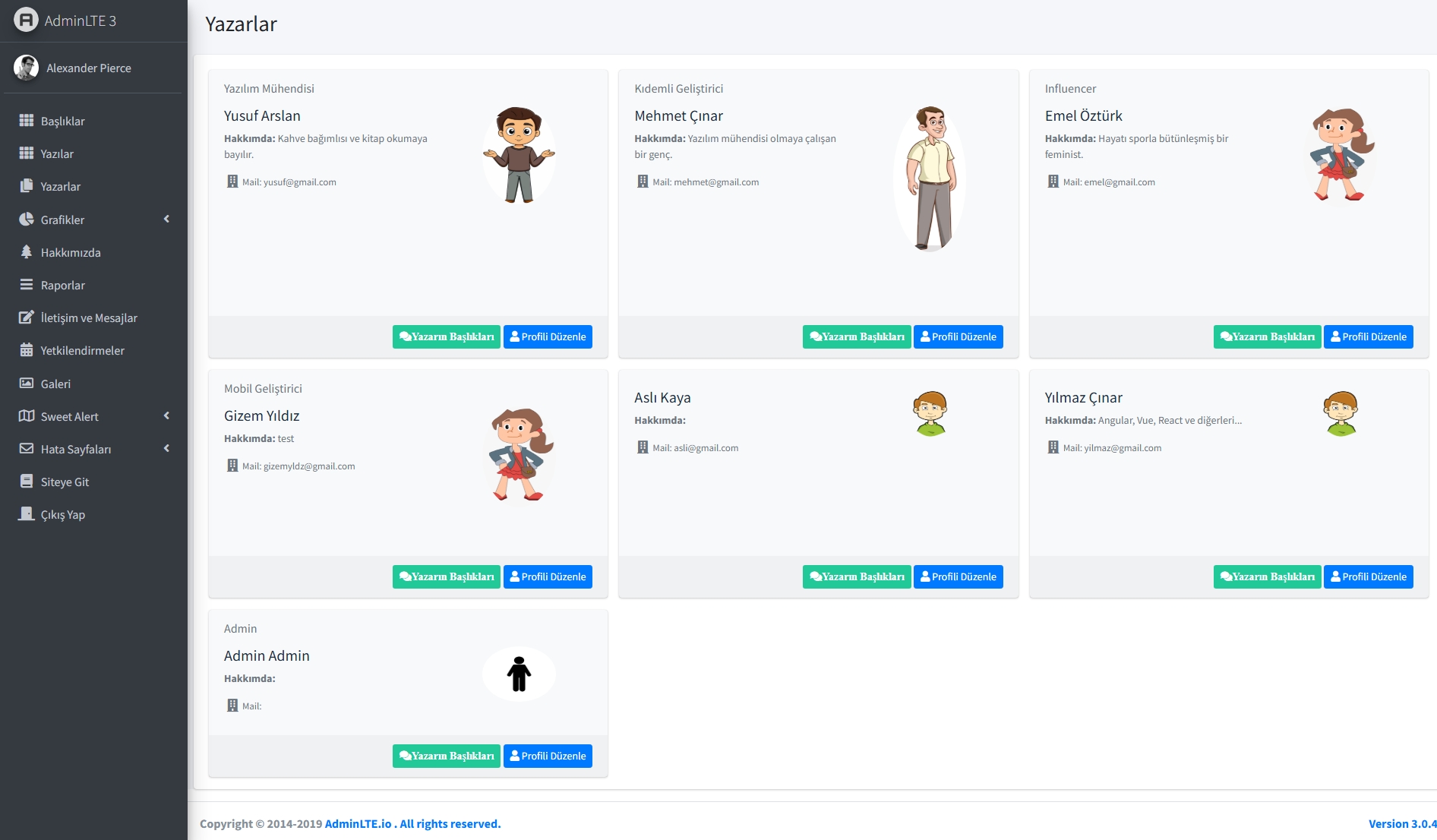This screenshot has width=1437, height=840.
Task: Click the Hata Sayfaları envelope icon
Action: pos(27,449)
